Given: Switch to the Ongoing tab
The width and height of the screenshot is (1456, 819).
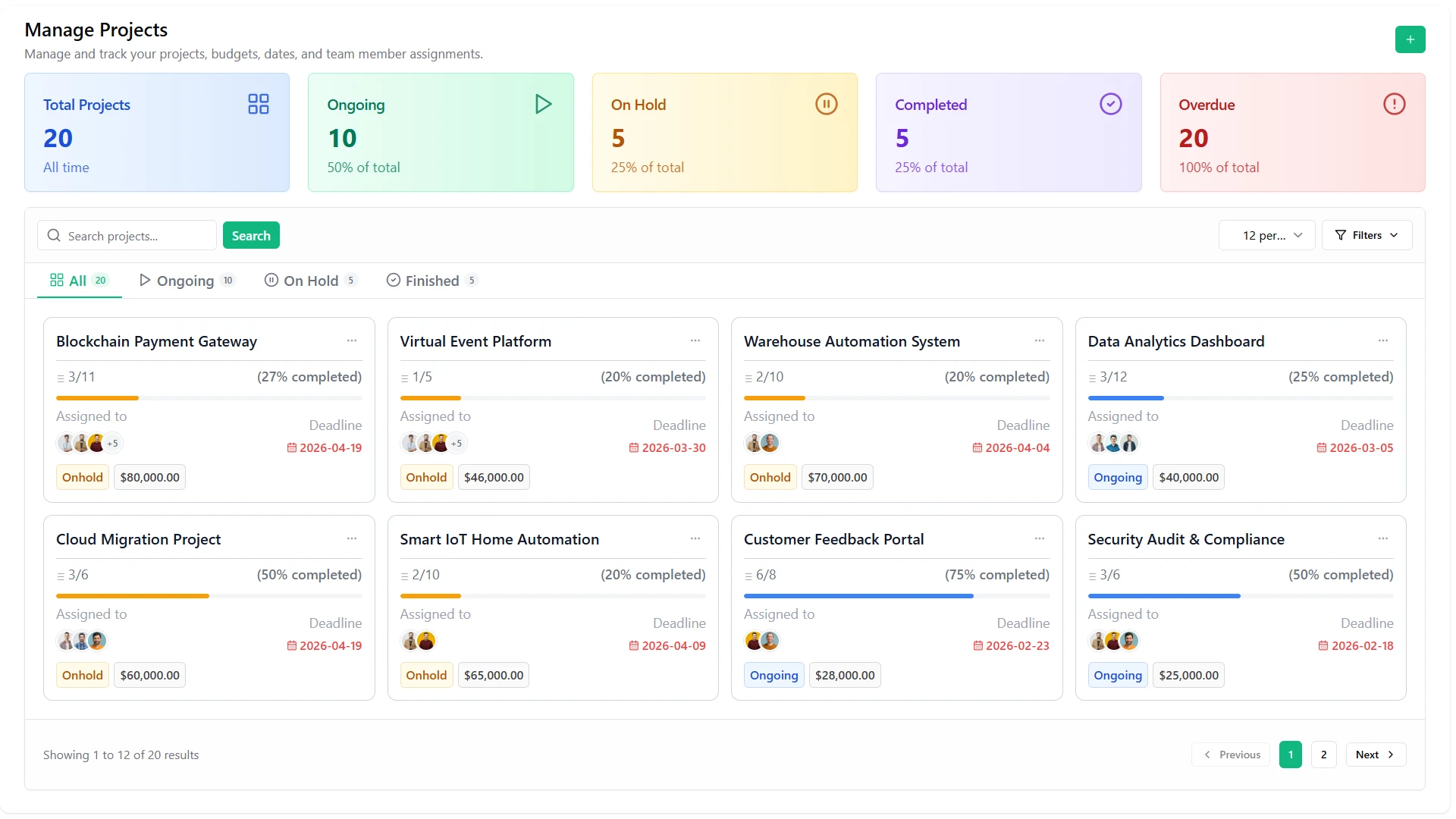Looking at the screenshot, I should tap(187, 281).
